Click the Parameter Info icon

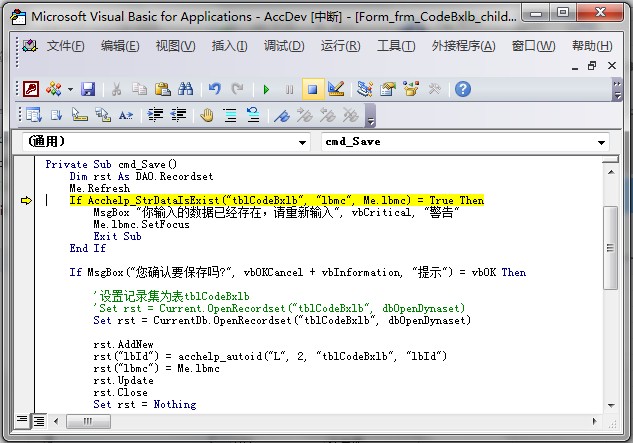tap(103, 115)
